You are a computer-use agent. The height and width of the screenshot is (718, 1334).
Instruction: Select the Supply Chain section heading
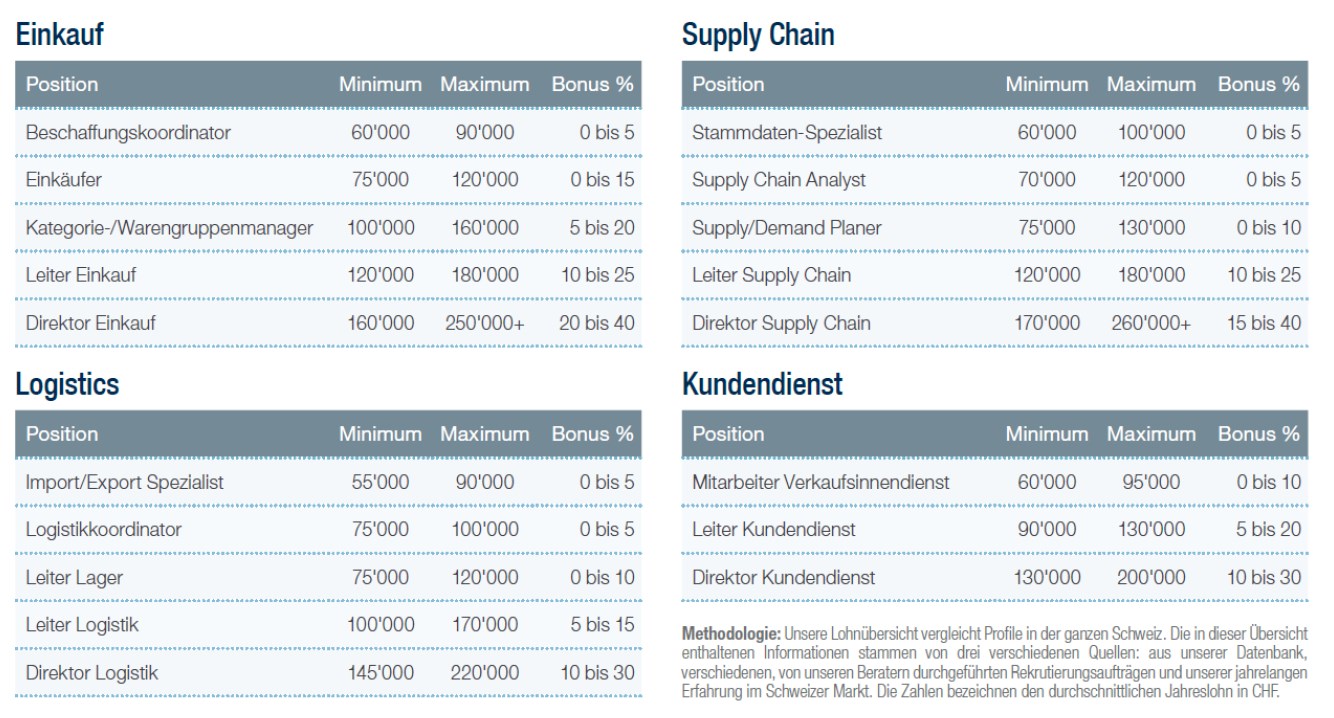[x=758, y=35]
